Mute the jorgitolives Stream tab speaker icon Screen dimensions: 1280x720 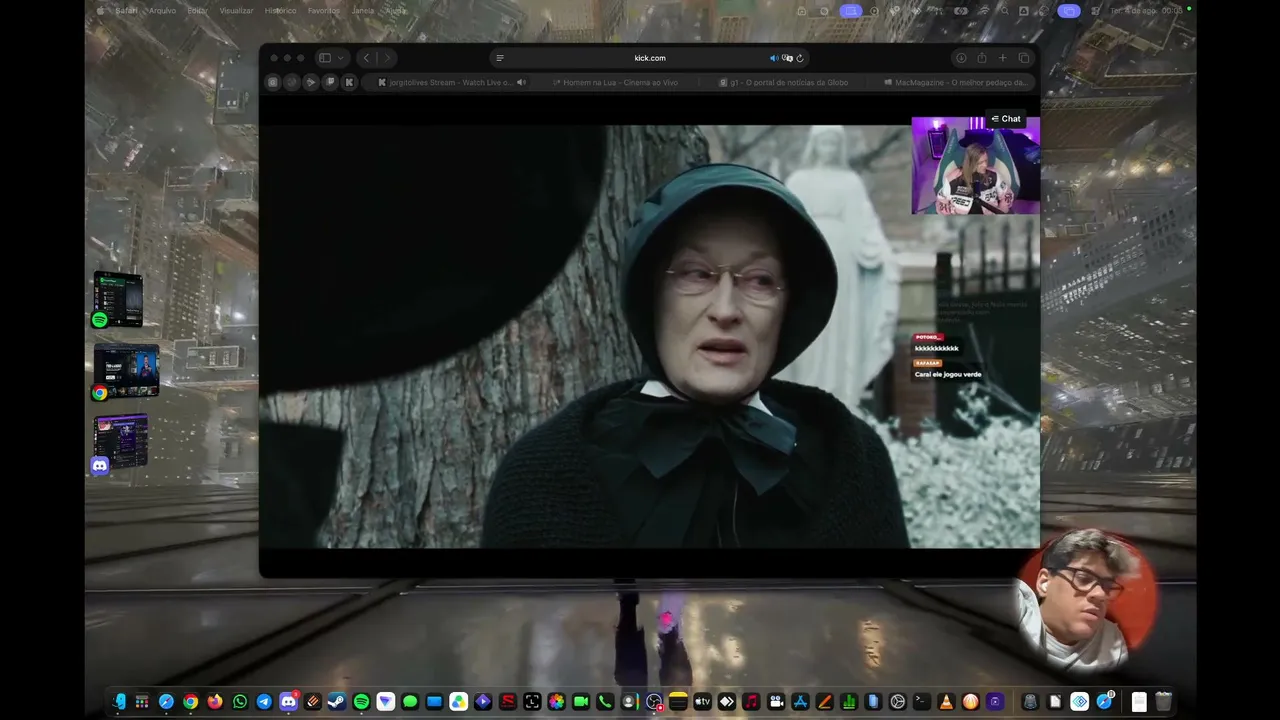tap(521, 82)
